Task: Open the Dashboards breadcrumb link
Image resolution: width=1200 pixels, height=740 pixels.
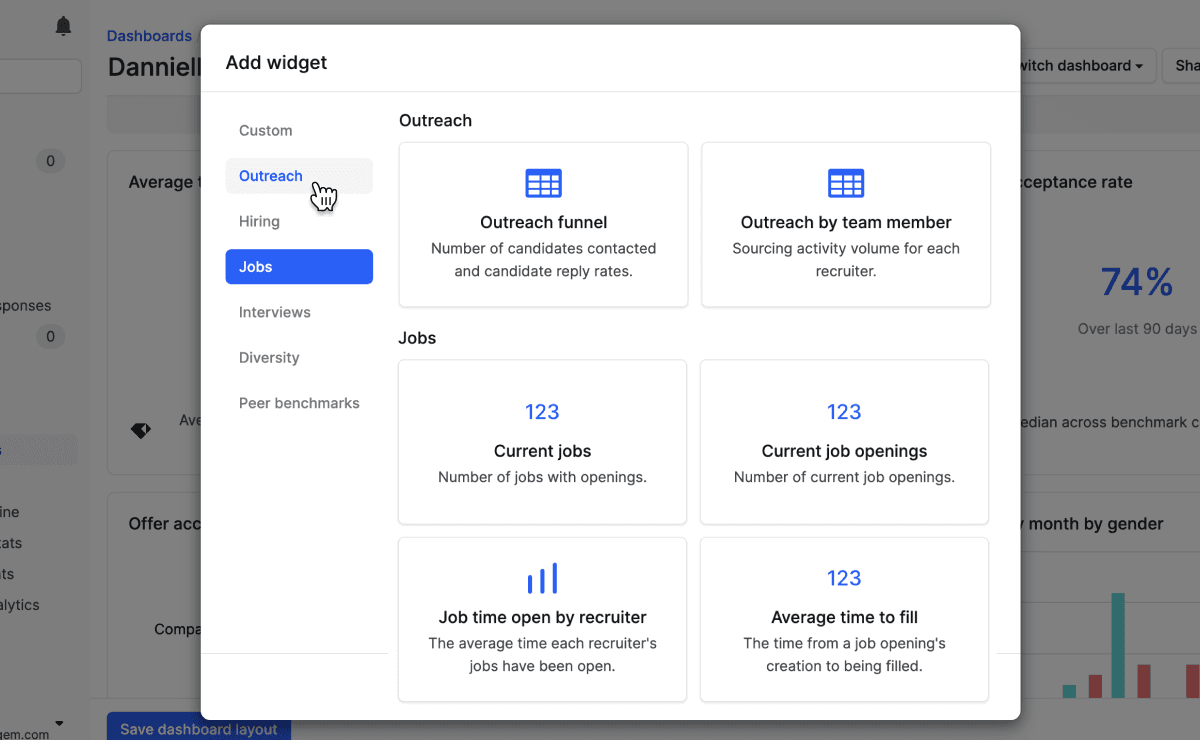Action: pyautogui.click(x=149, y=36)
